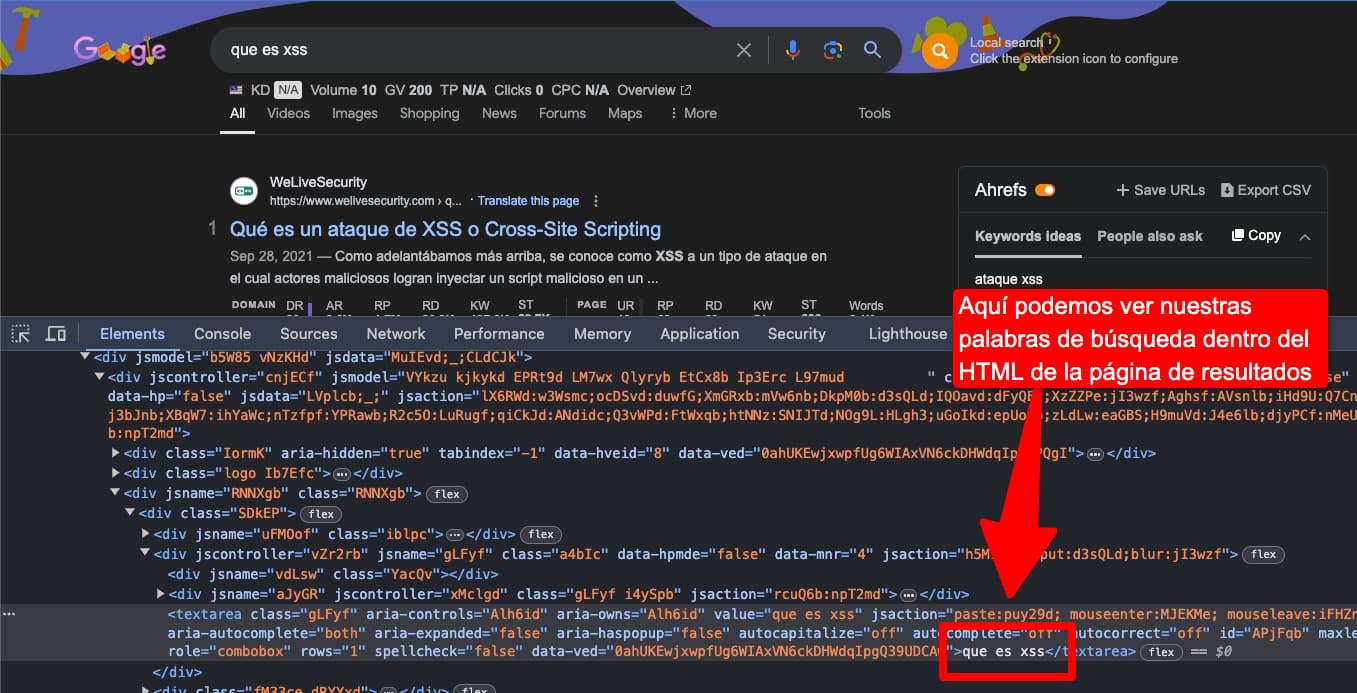Expand the div jsname="aJyGR" node
This screenshot has height=693, width=1357.
160,594
